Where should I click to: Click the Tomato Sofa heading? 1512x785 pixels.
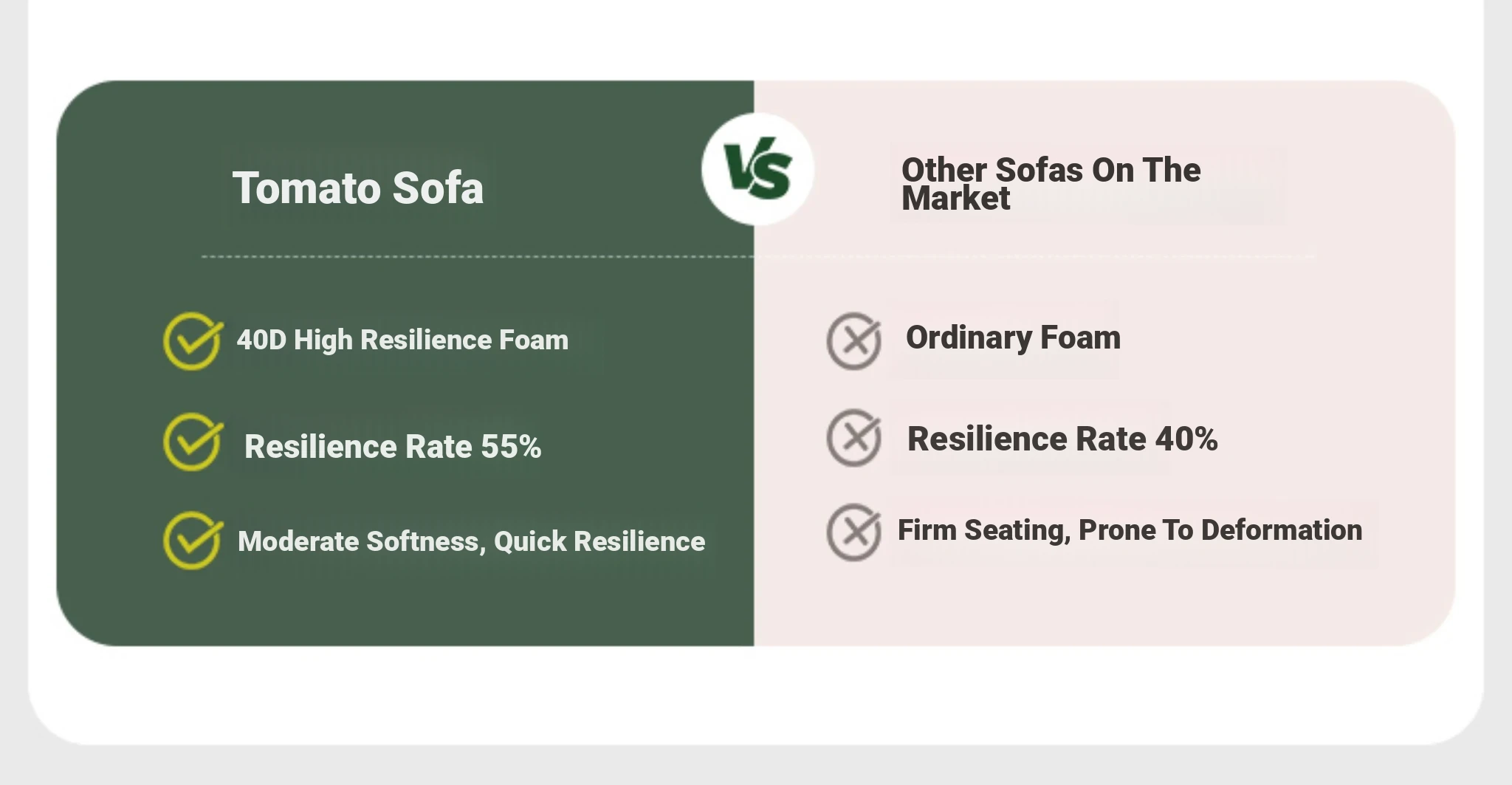click(x=357, y=188)
